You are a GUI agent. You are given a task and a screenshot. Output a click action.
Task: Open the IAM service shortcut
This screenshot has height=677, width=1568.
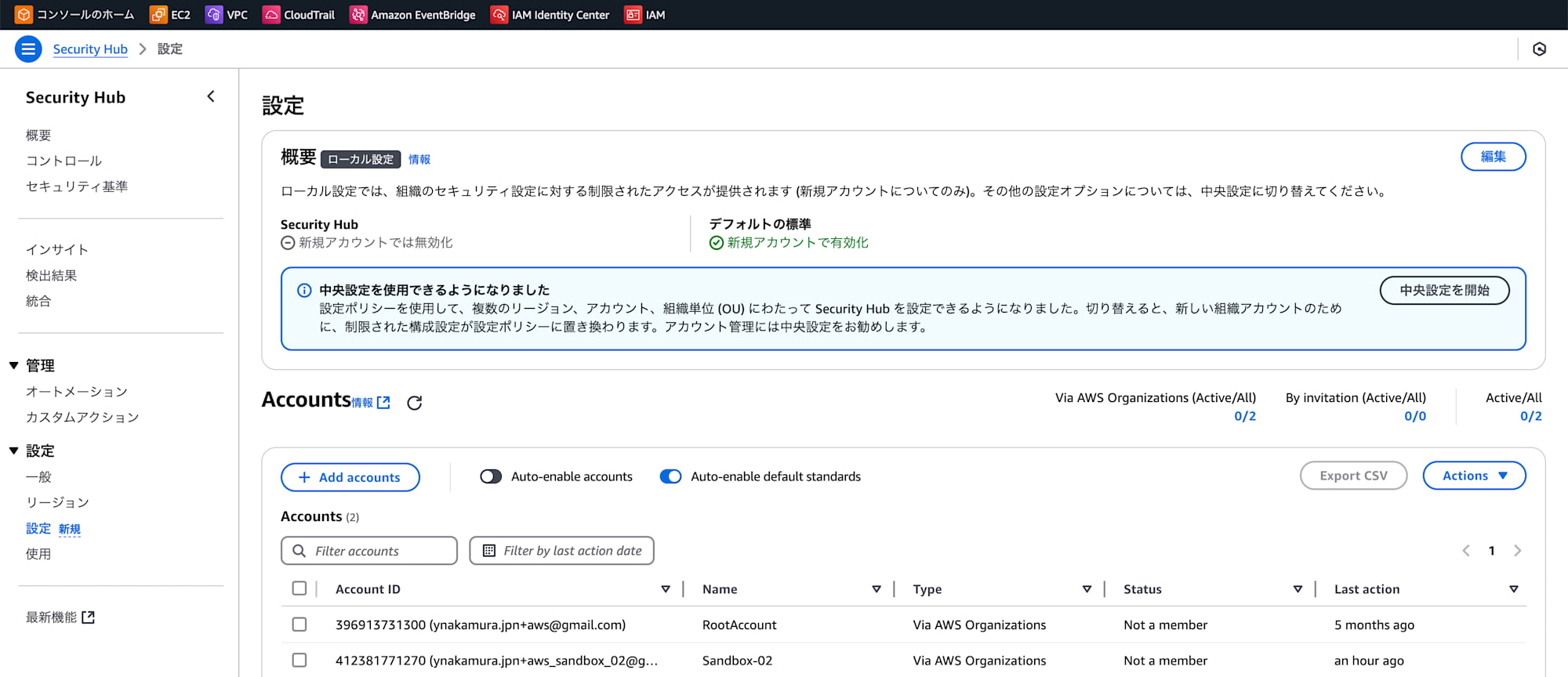point(644,14)
